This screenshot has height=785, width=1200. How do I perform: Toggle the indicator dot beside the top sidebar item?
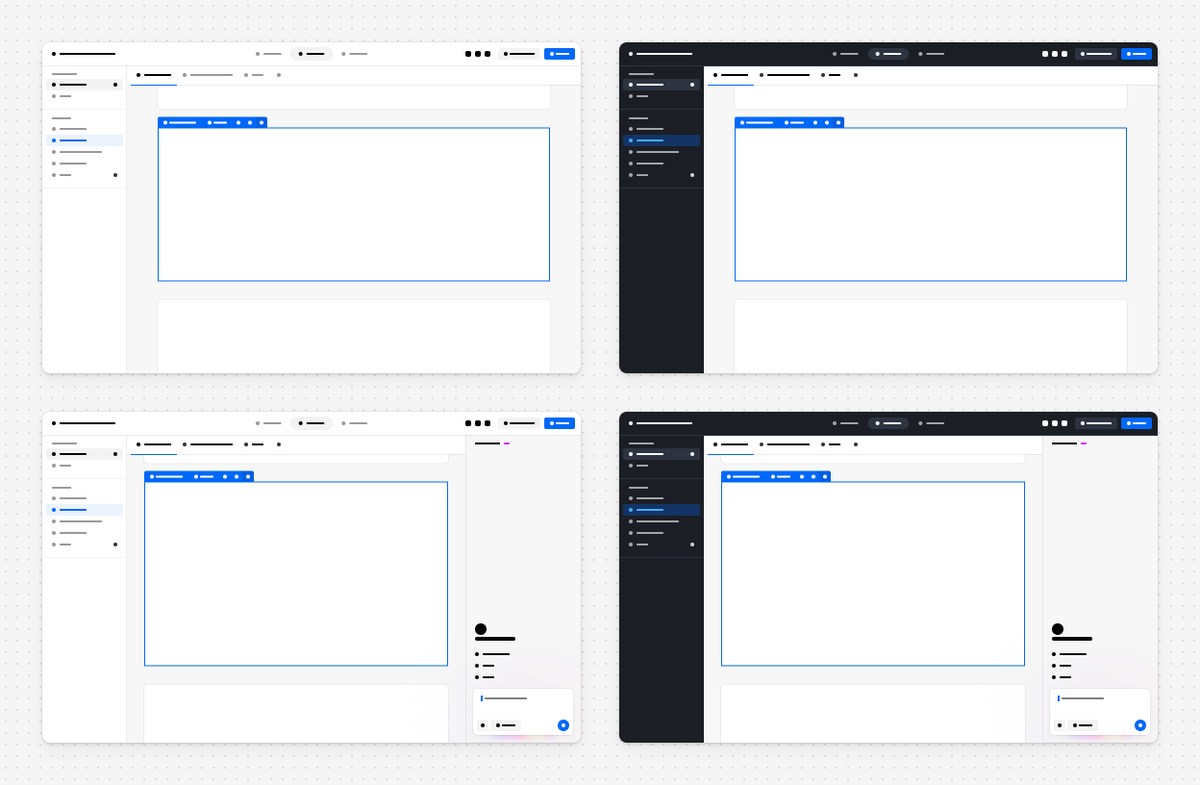pyautogui.click(x=116, y=84)
